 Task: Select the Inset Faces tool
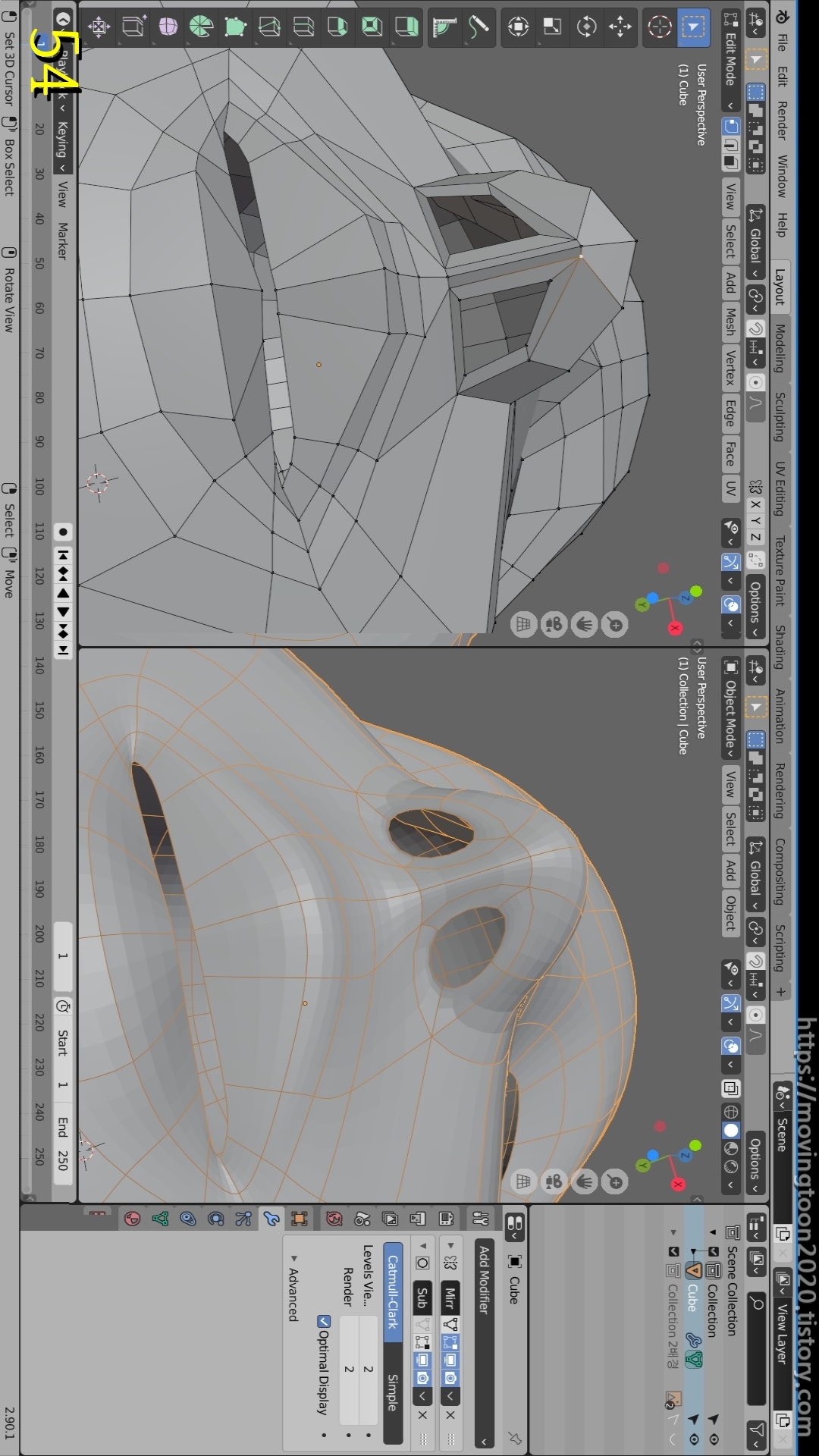pos(372,27)
